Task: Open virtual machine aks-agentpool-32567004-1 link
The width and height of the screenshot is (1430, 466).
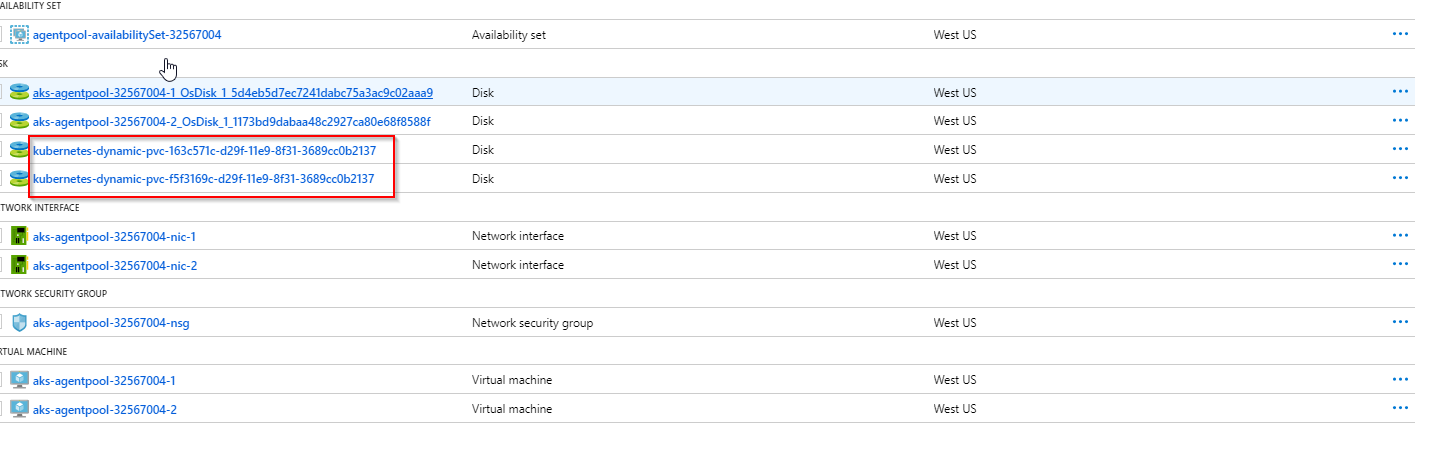Action: pyautogui.click(x=104, y=380)
